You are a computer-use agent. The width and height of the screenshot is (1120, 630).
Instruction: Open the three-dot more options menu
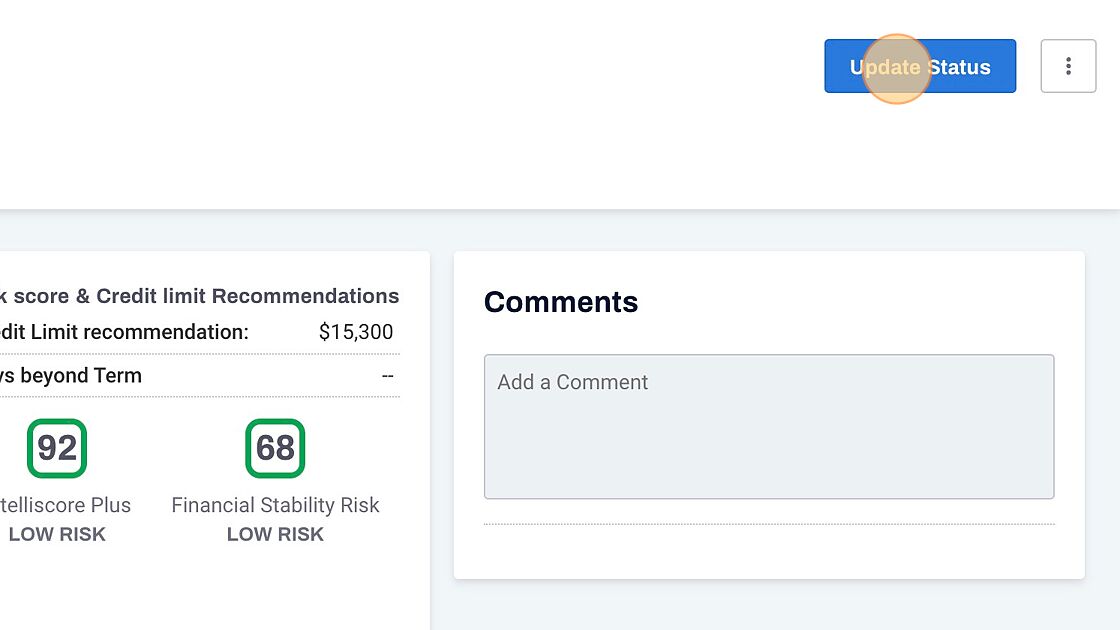1068,66
